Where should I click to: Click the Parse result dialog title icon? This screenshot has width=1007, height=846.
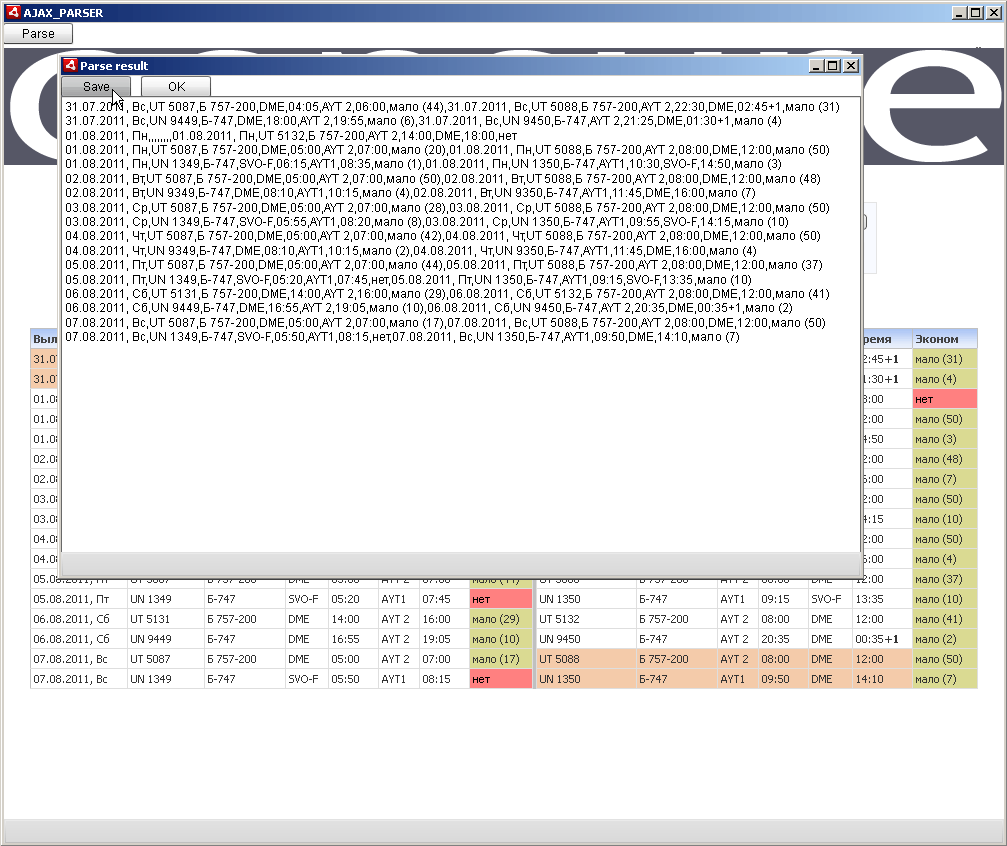point(70,66)
